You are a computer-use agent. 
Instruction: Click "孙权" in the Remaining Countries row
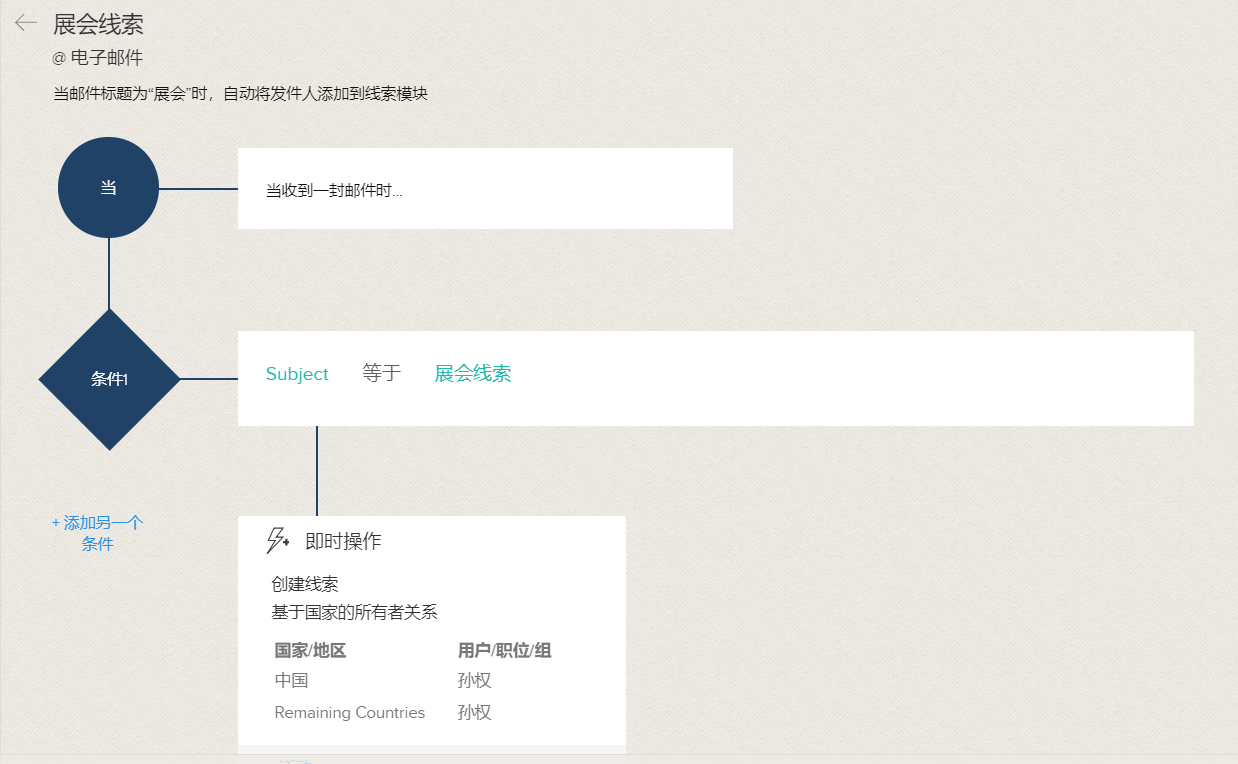pos(474,713)
